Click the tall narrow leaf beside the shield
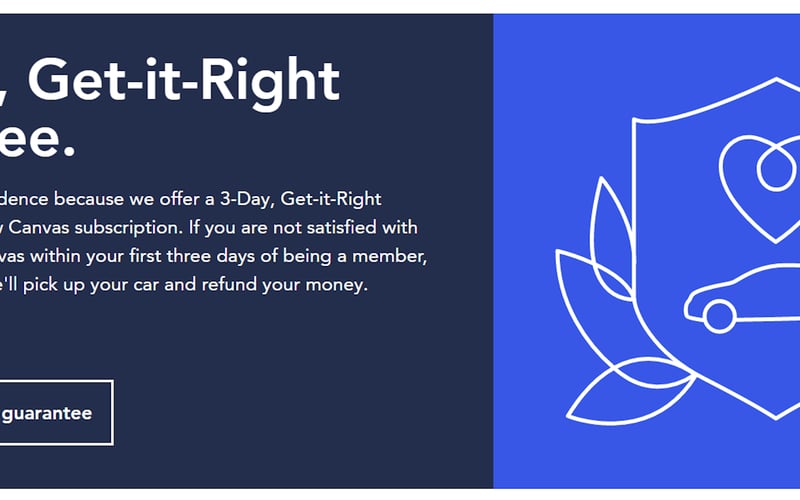 (x=611, y=237)
